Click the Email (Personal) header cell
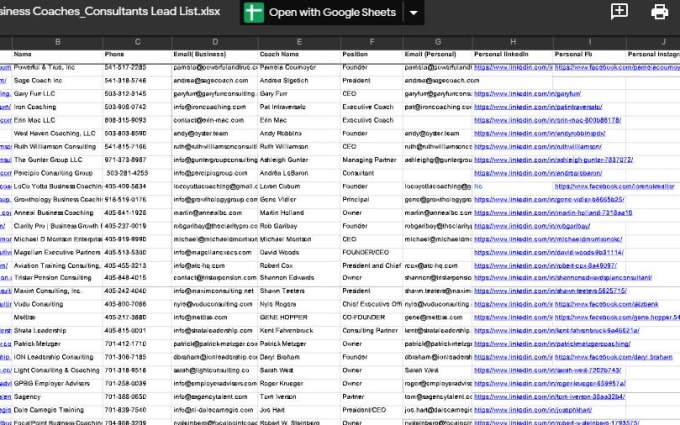 pyautogui.click(x=438, y=55)
